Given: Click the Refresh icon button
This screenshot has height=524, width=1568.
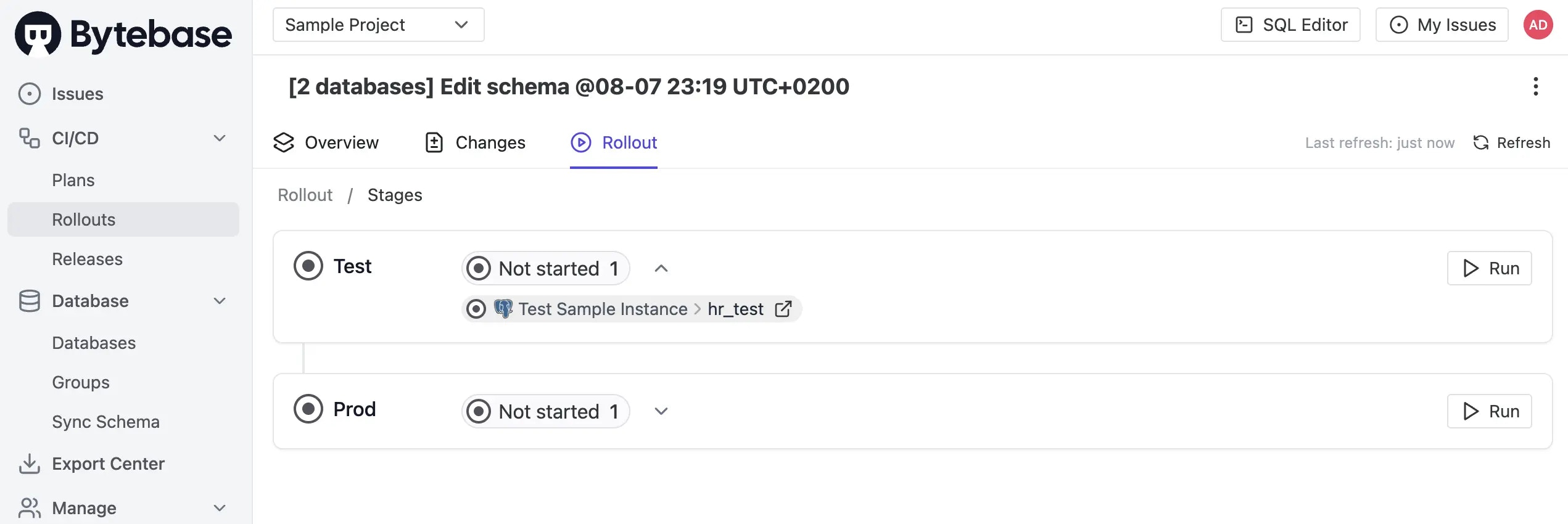Looking at the screenshot, I should click(1481, 143).
